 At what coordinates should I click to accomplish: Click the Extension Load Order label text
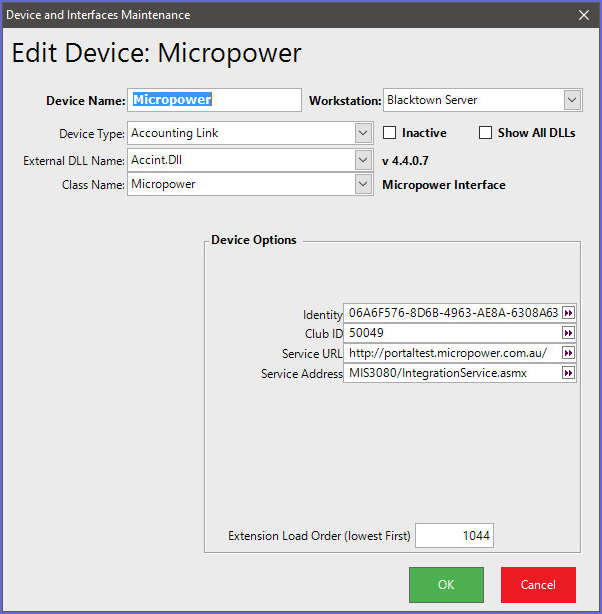click(x=319, y=536)
